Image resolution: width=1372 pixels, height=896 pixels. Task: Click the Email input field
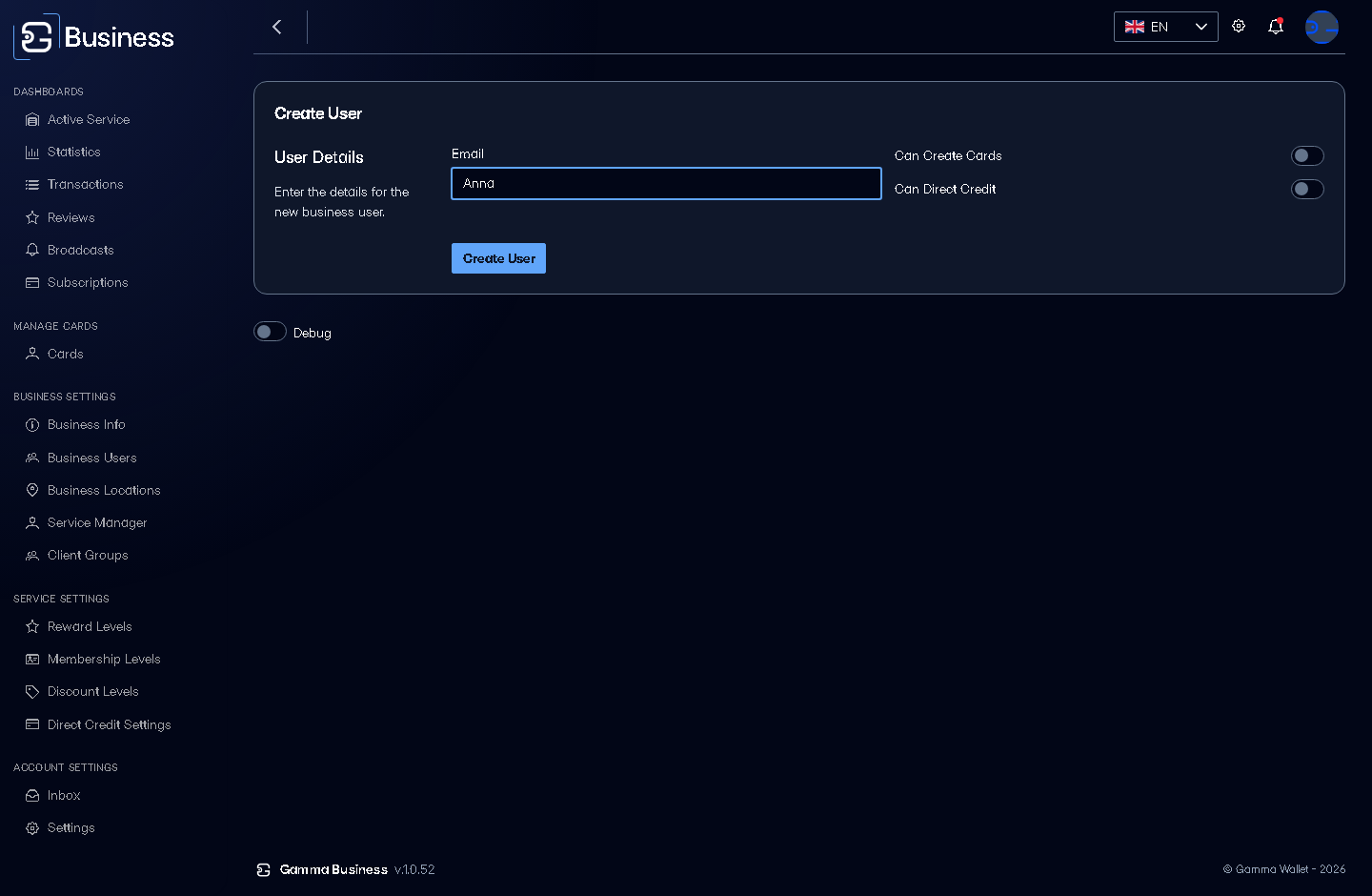click(x=666, y=184)
